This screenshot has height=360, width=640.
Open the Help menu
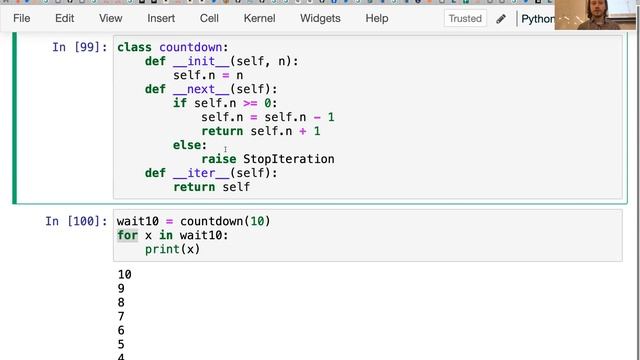point(377,18)
